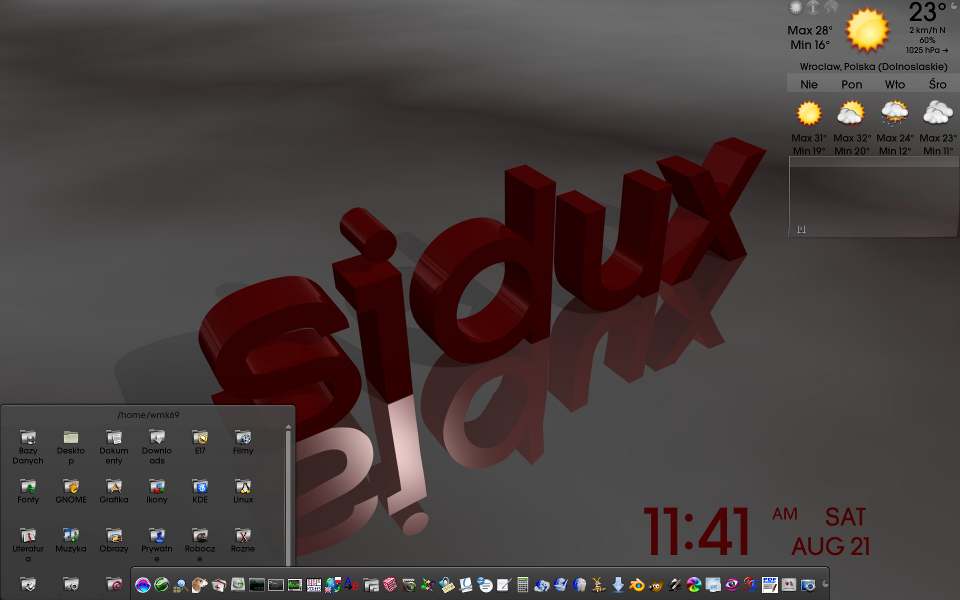Open the green graph system monitor in the dock
960x600 pixels.
point(295,585)
